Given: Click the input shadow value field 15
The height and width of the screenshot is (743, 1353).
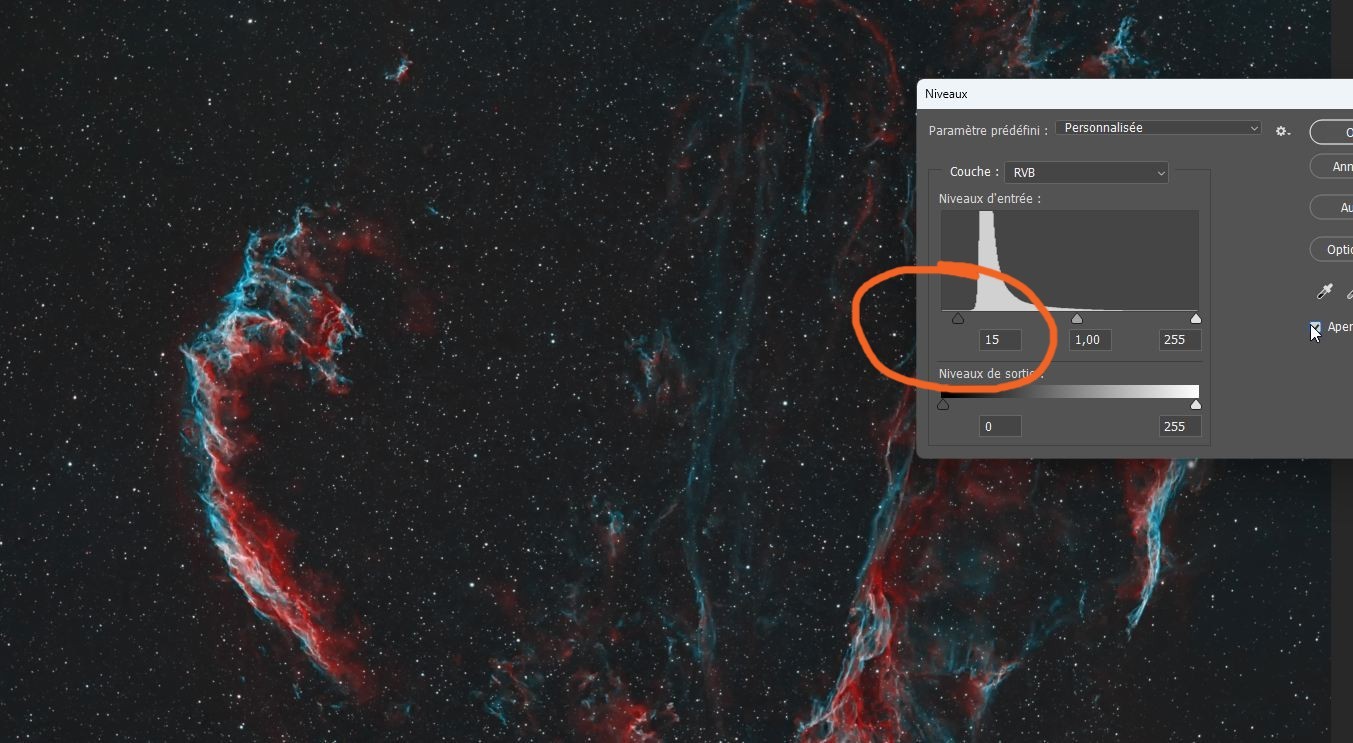Looking at the screenshot, I should [x=1000, y=340].
